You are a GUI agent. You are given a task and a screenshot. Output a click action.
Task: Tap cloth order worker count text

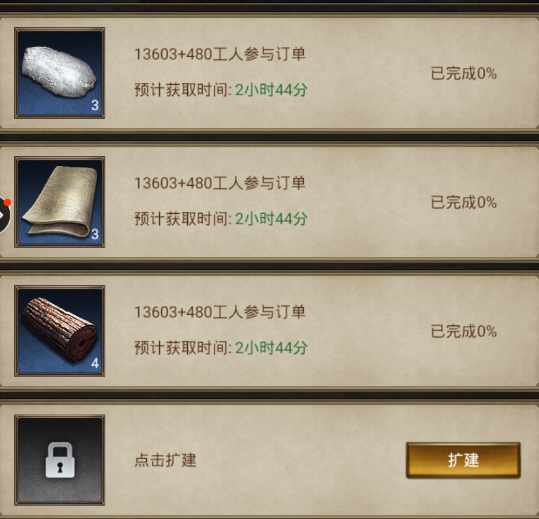coord(220,183)
